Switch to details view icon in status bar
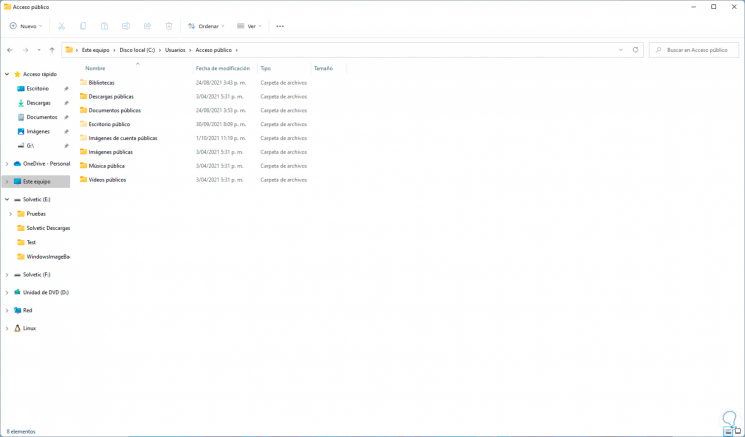 pyautogui.click(x=728, y=432)
